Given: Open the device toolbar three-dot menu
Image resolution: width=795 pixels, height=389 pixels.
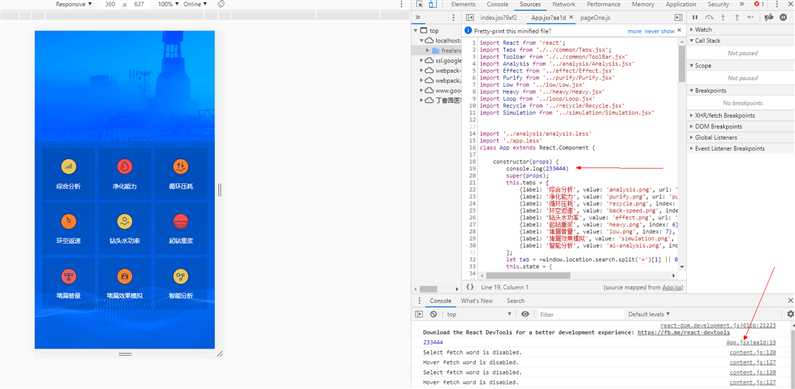Looking at the screenshot, I should pos(401,4).
